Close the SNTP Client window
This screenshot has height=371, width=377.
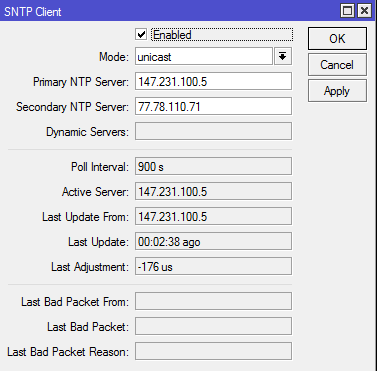pos(364,11)
